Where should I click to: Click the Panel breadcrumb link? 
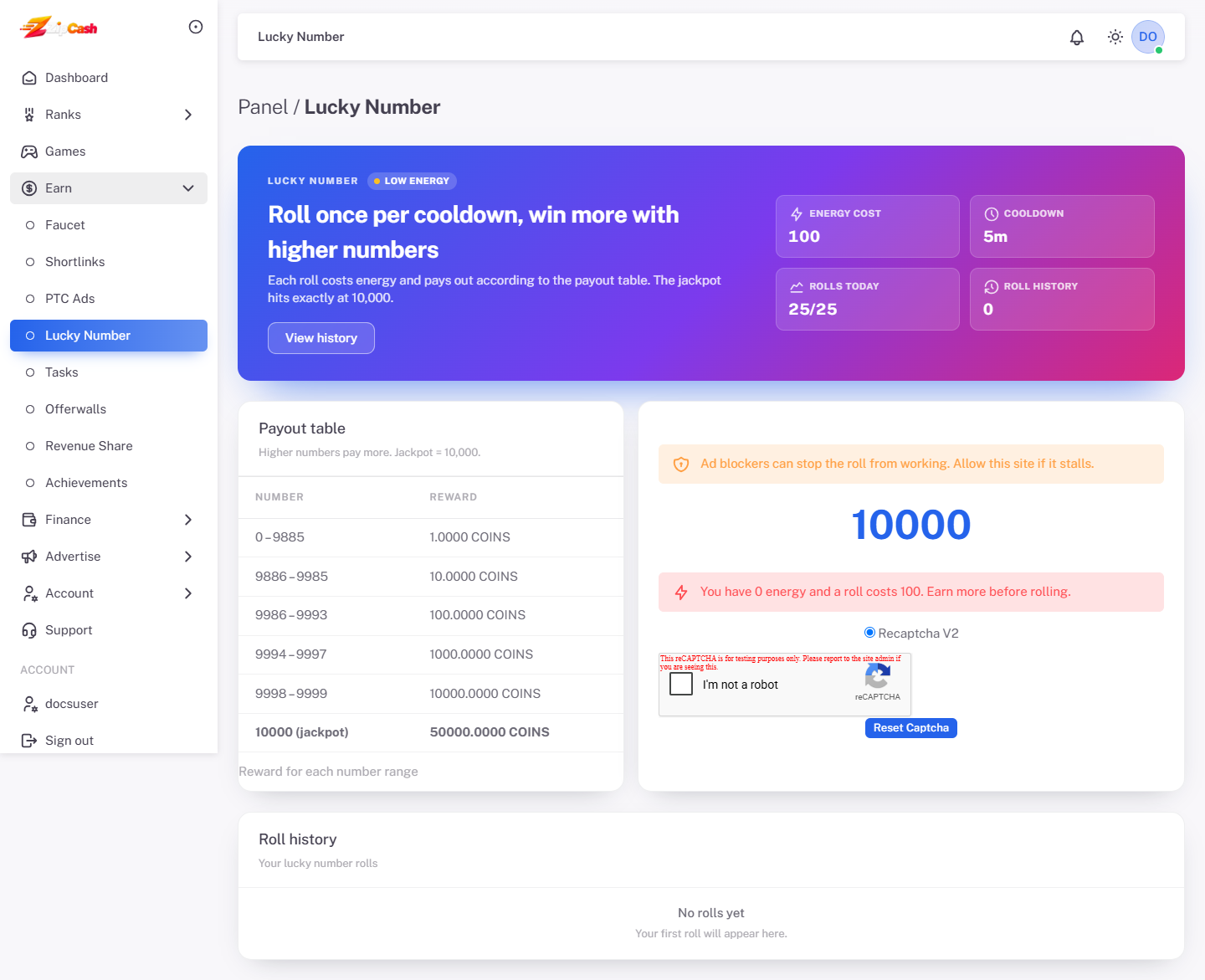[x=263, y=107]
